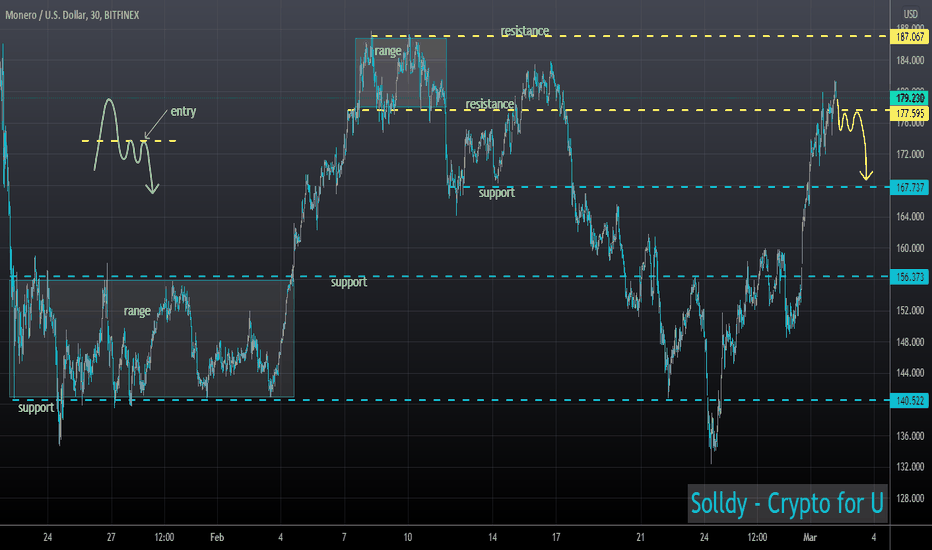The height and width of the screenshot is (550, 932).
Task: Click the 172.000 price axis value
Action: [x=910, y=154]
